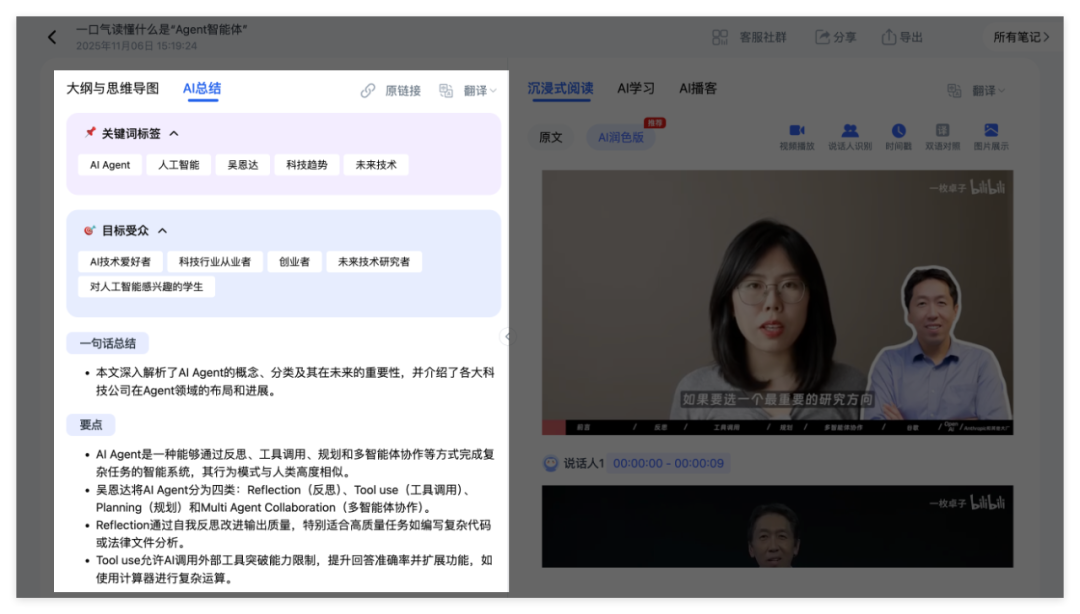
Task: Click the 要点 heading label
Action: tap(91, 425)
